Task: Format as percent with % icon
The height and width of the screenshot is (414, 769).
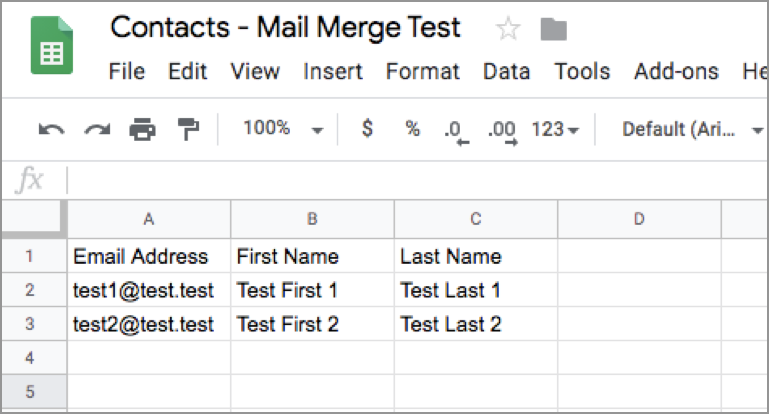Action: tap(412, 129)
